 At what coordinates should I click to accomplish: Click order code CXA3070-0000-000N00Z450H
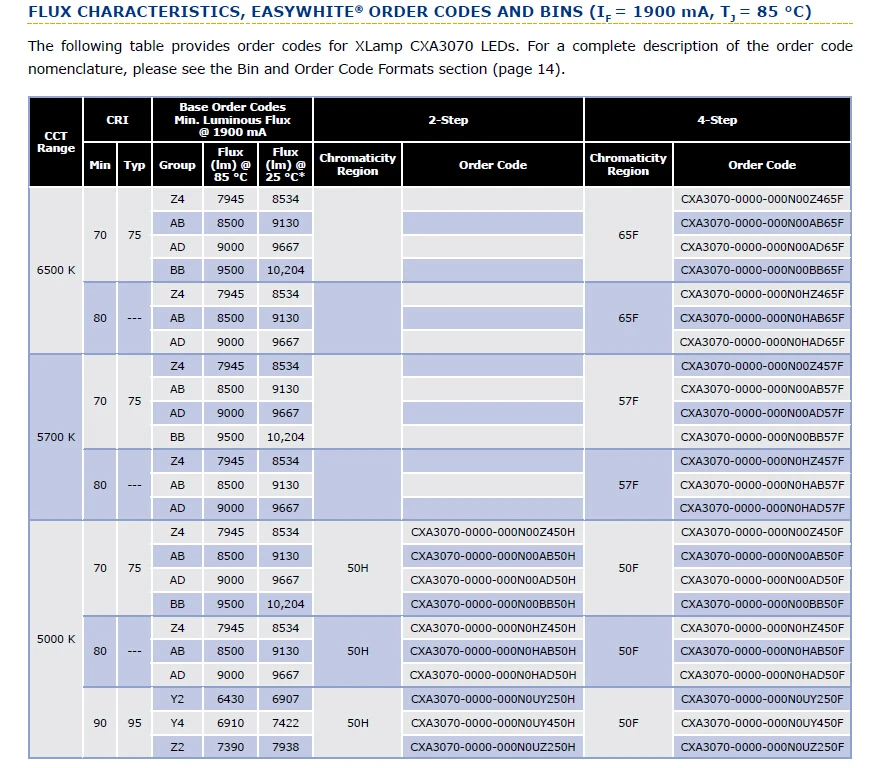tap(493, 532)
